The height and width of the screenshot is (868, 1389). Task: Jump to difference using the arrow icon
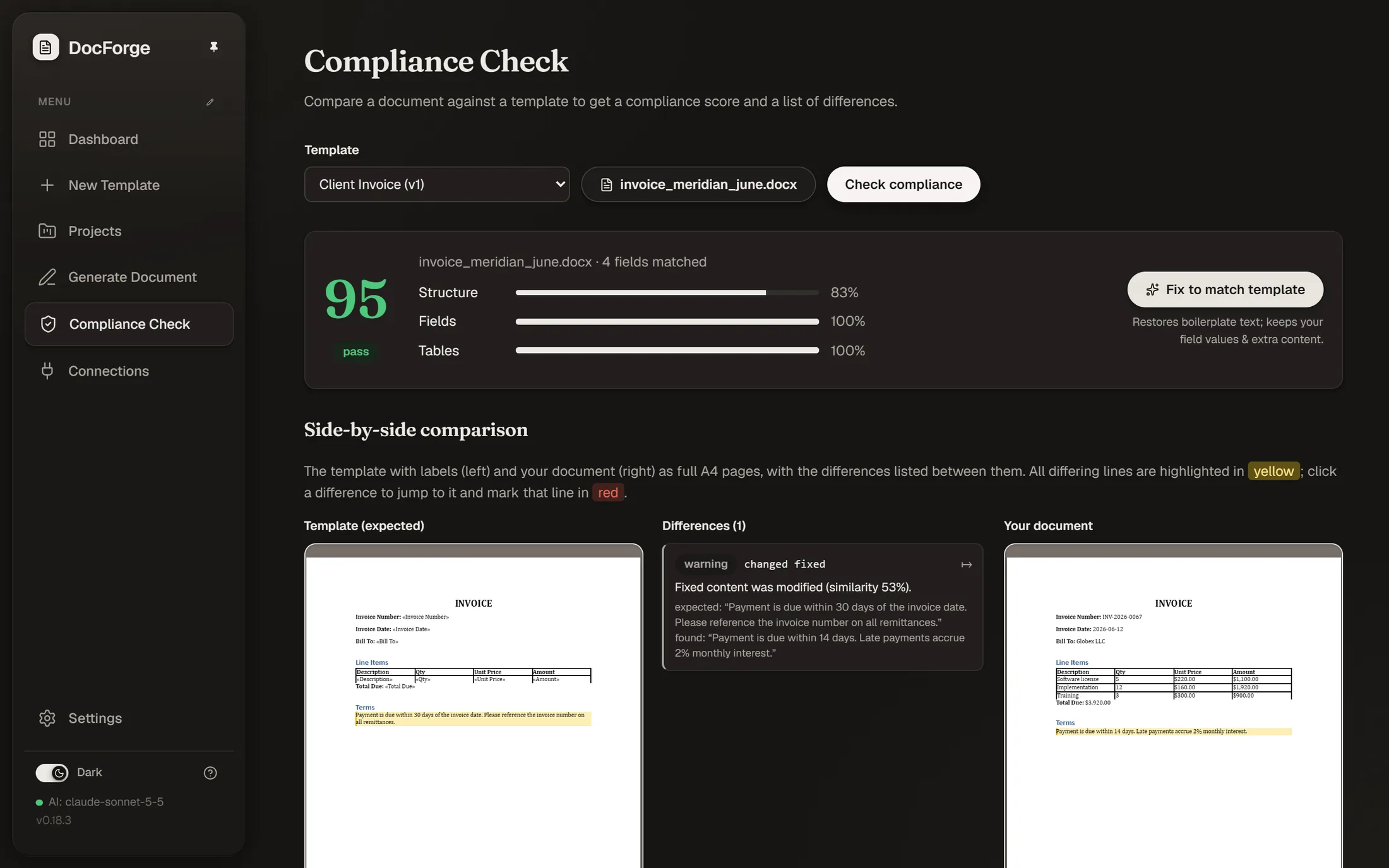pos(966,564)
